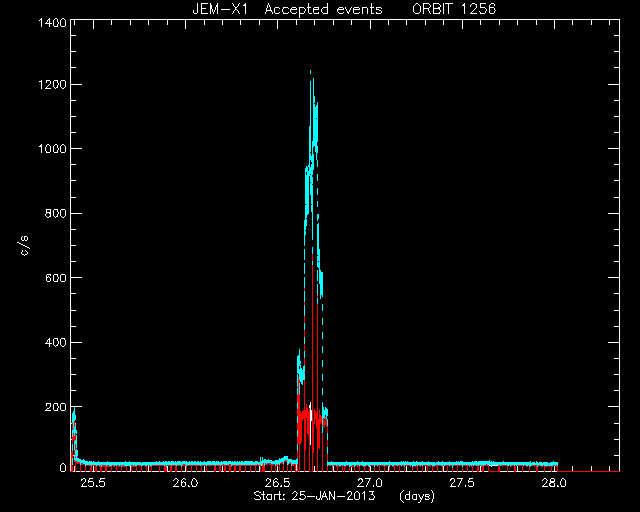Click the 800 y-axis tick label
This screenshot has height=512, width=640.
pos(55,213)
